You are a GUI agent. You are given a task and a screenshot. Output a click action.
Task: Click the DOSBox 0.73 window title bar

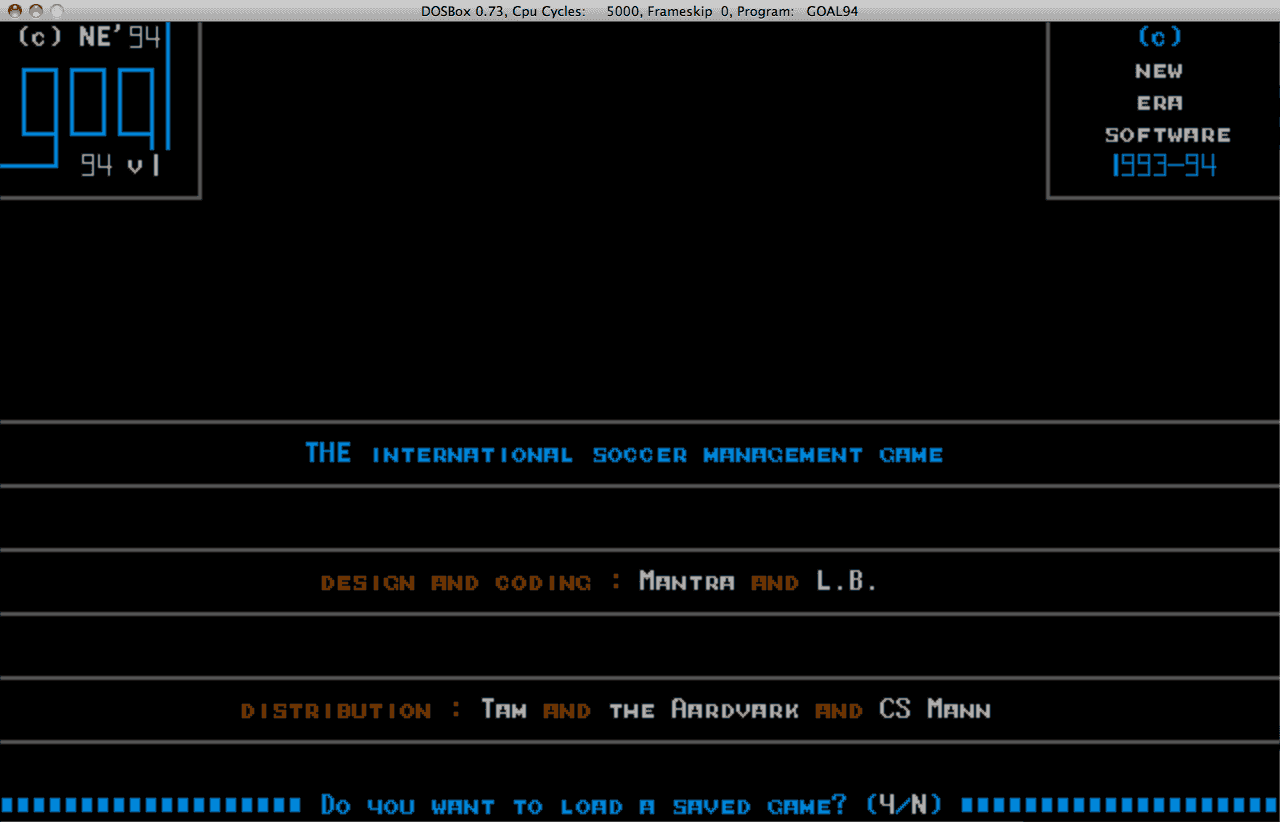click(x=640, y=11)
